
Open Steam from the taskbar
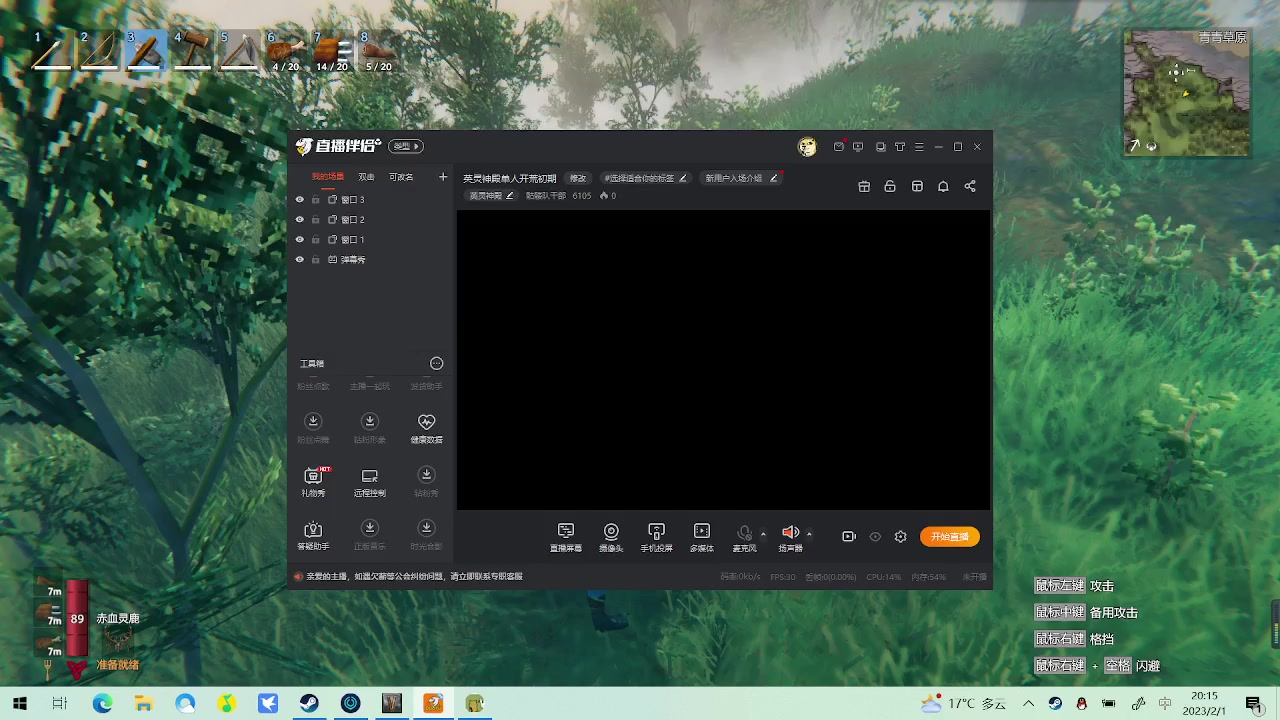[x=309, y=704]
